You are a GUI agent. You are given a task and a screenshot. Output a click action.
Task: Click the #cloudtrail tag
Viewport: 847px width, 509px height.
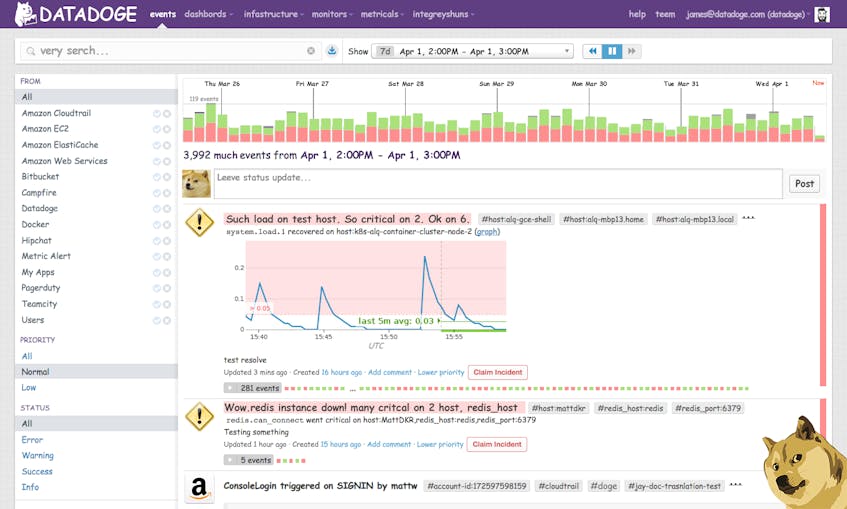click(x=559, y=486)
